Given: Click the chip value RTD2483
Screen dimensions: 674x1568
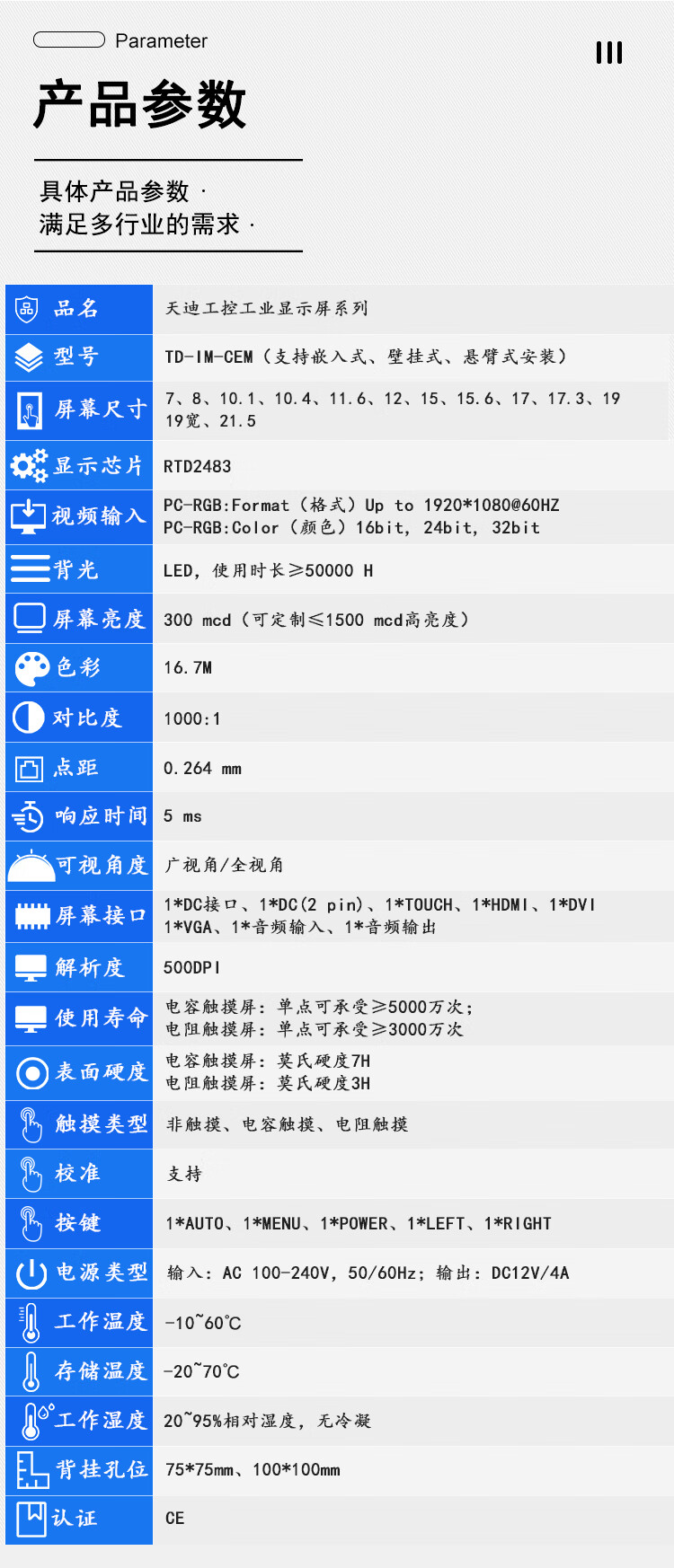Looking at the screenshot, I should pos(197,466).
